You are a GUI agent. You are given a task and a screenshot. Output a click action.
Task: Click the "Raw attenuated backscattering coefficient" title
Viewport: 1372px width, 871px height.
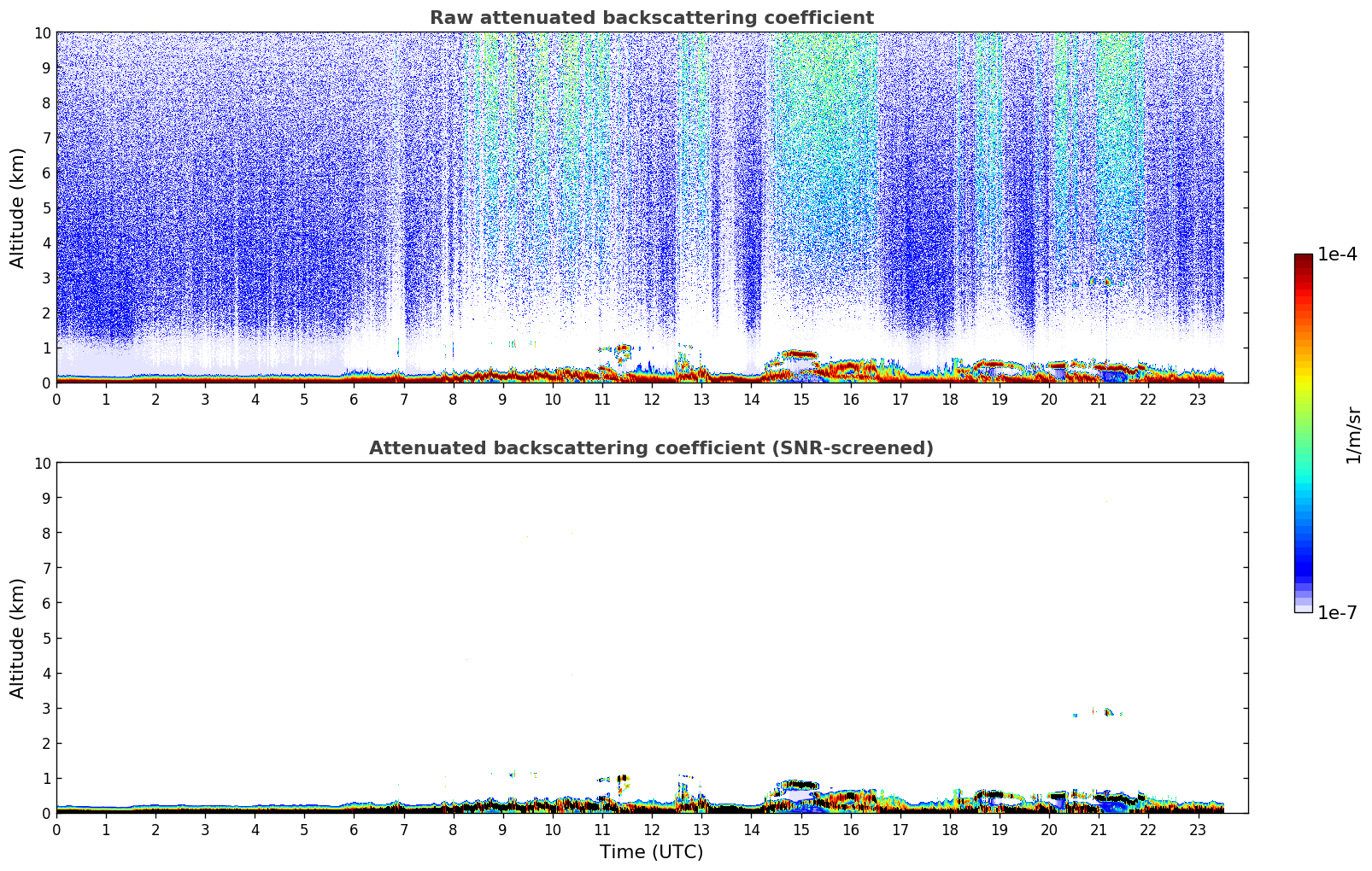651,18
